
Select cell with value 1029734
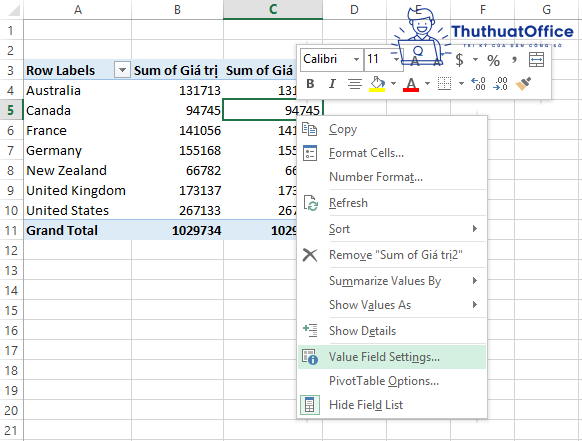tap(177, 231)
